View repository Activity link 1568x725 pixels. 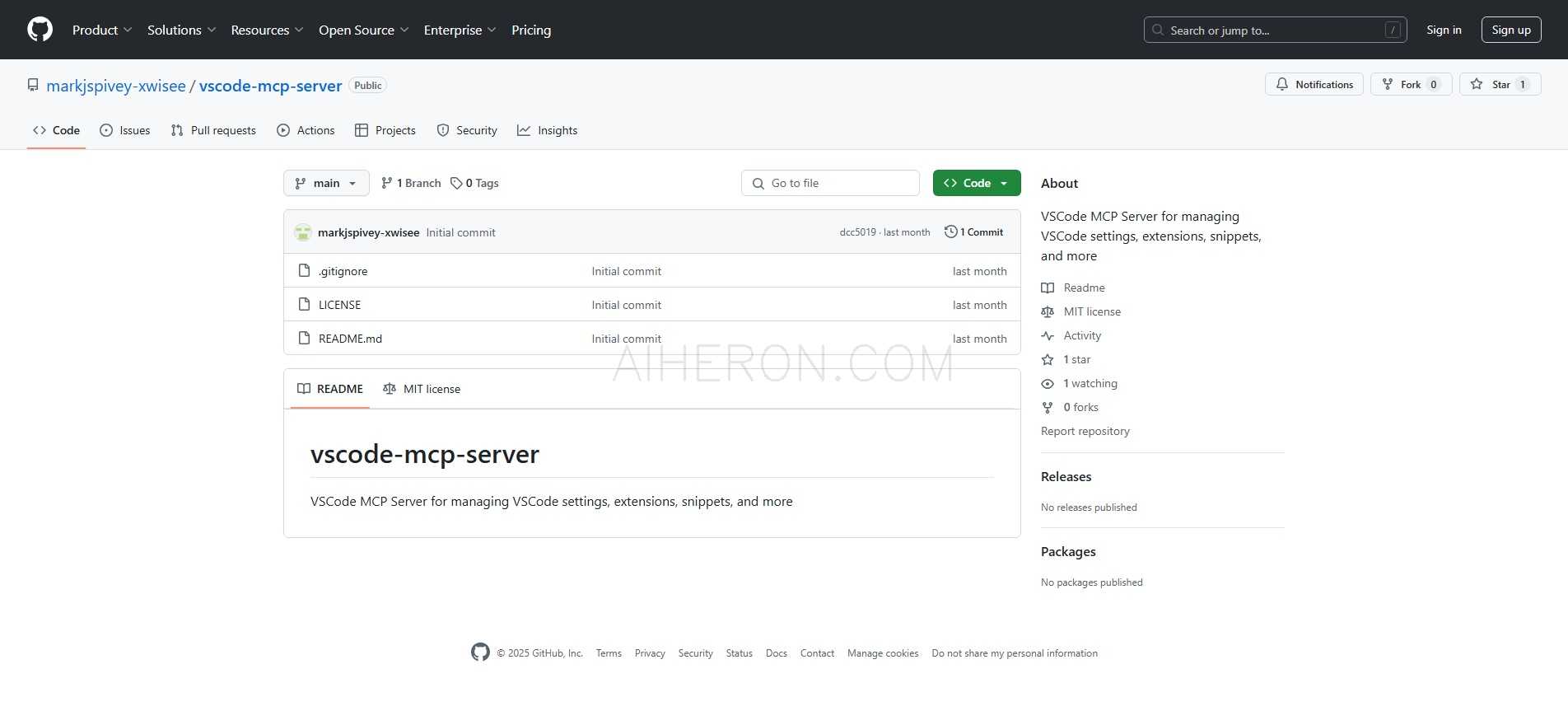(x=1071, y=335)
